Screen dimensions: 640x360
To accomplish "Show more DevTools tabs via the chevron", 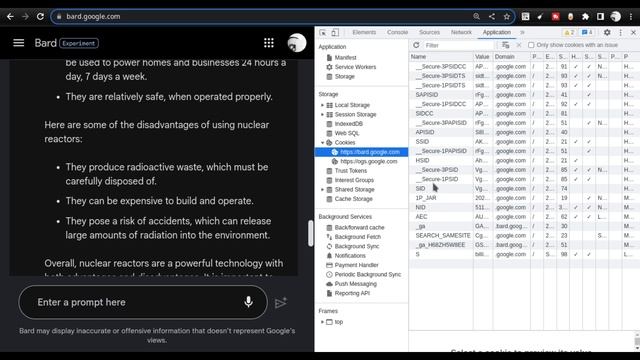I will (x=522, y=32).
